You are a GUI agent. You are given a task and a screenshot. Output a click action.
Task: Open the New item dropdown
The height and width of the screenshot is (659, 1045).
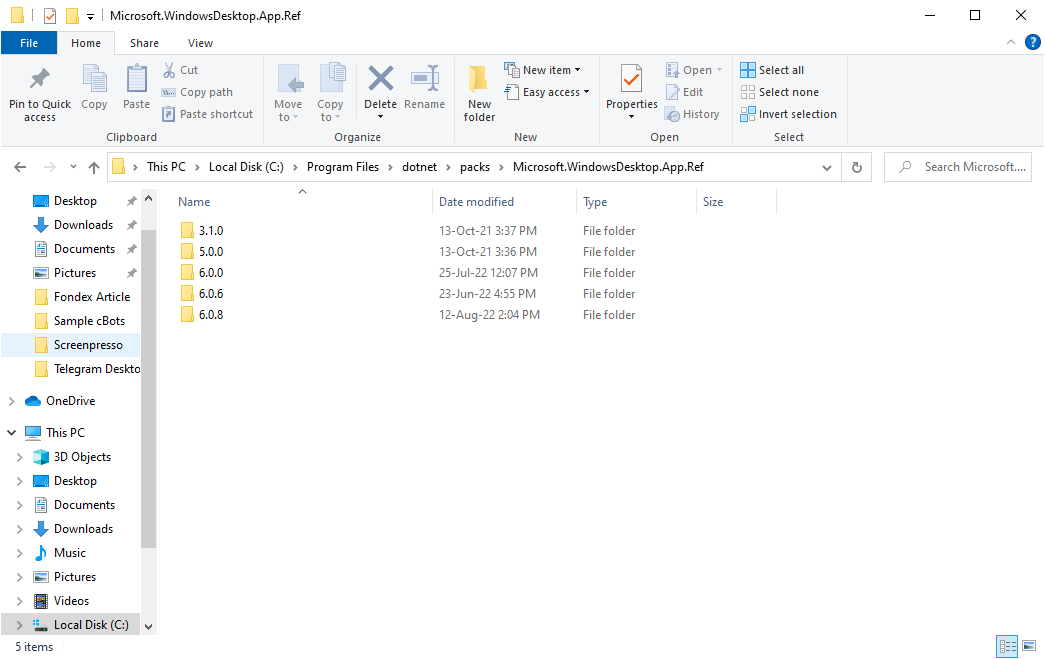(x=542, y=70)
